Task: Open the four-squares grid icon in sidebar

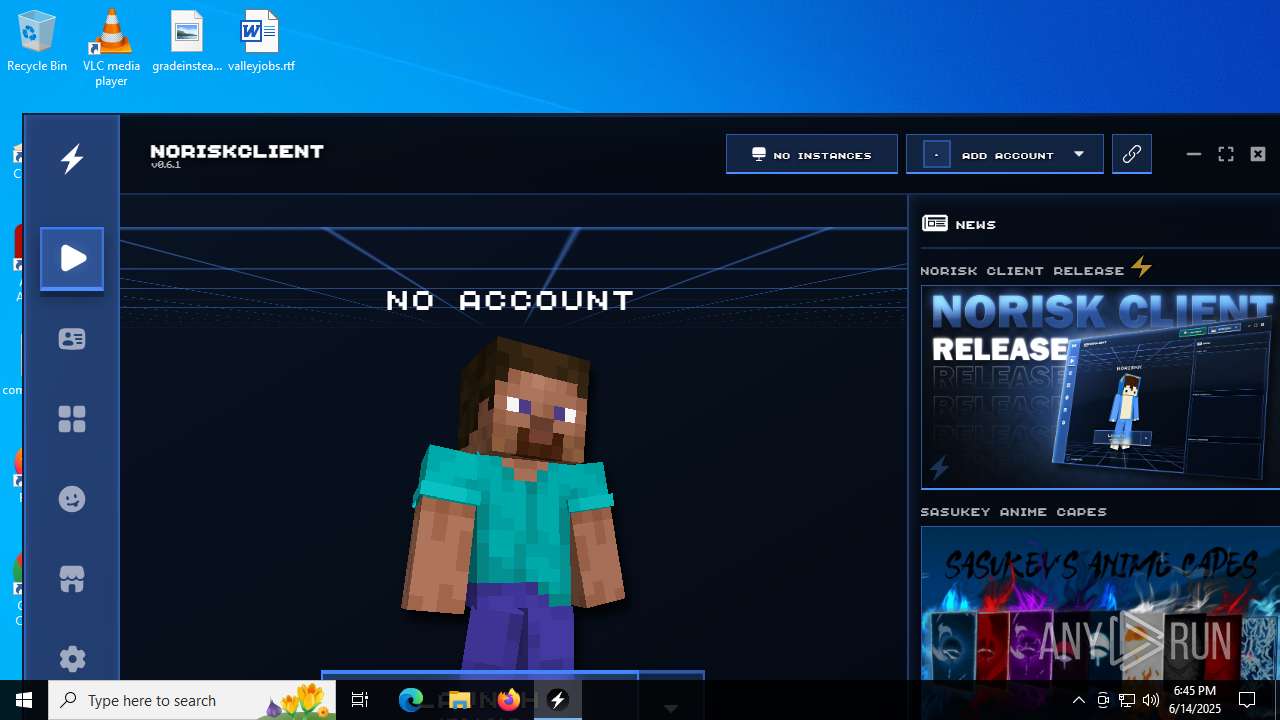Action: tap(72, 419)
